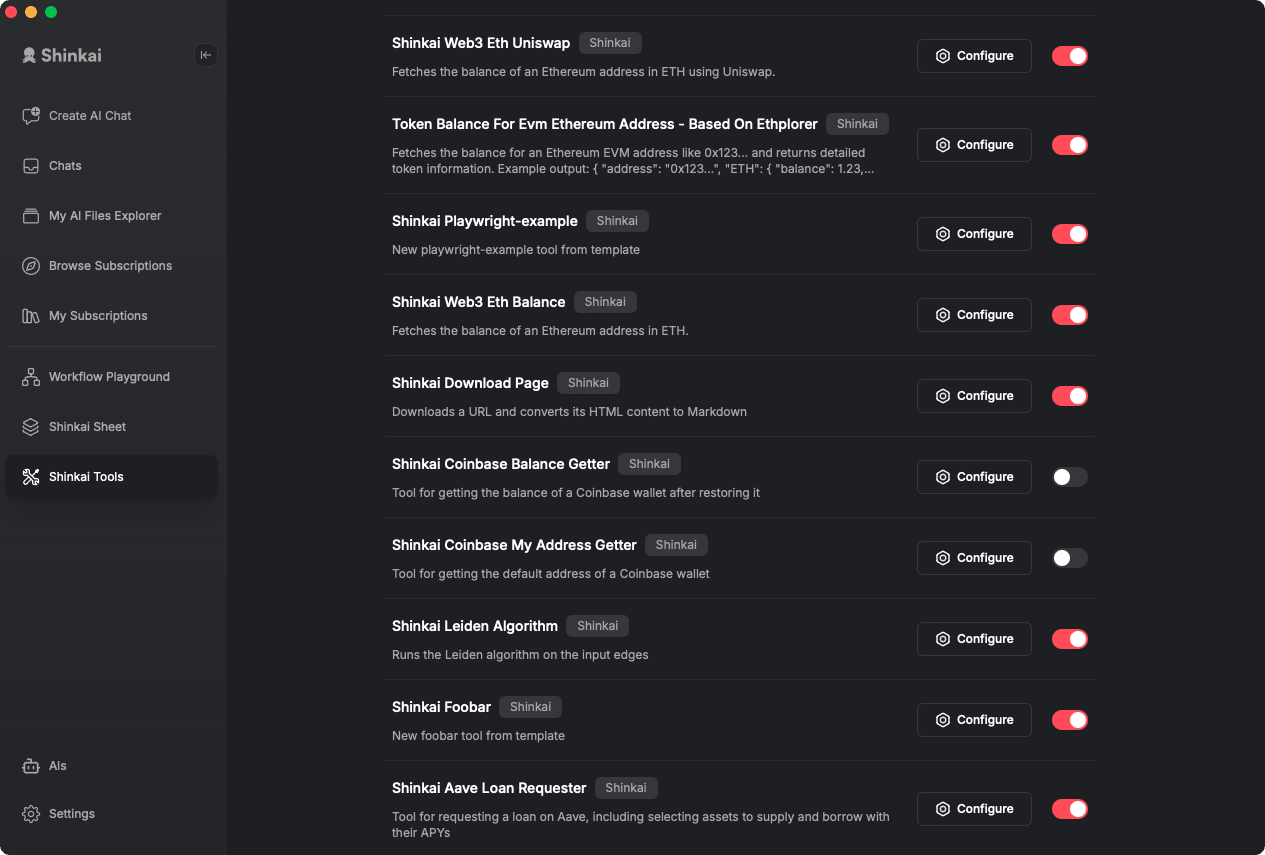Click the Shinkai logo icon
This screenshot has width=1265, height=855.
click(x=30, y=55)
